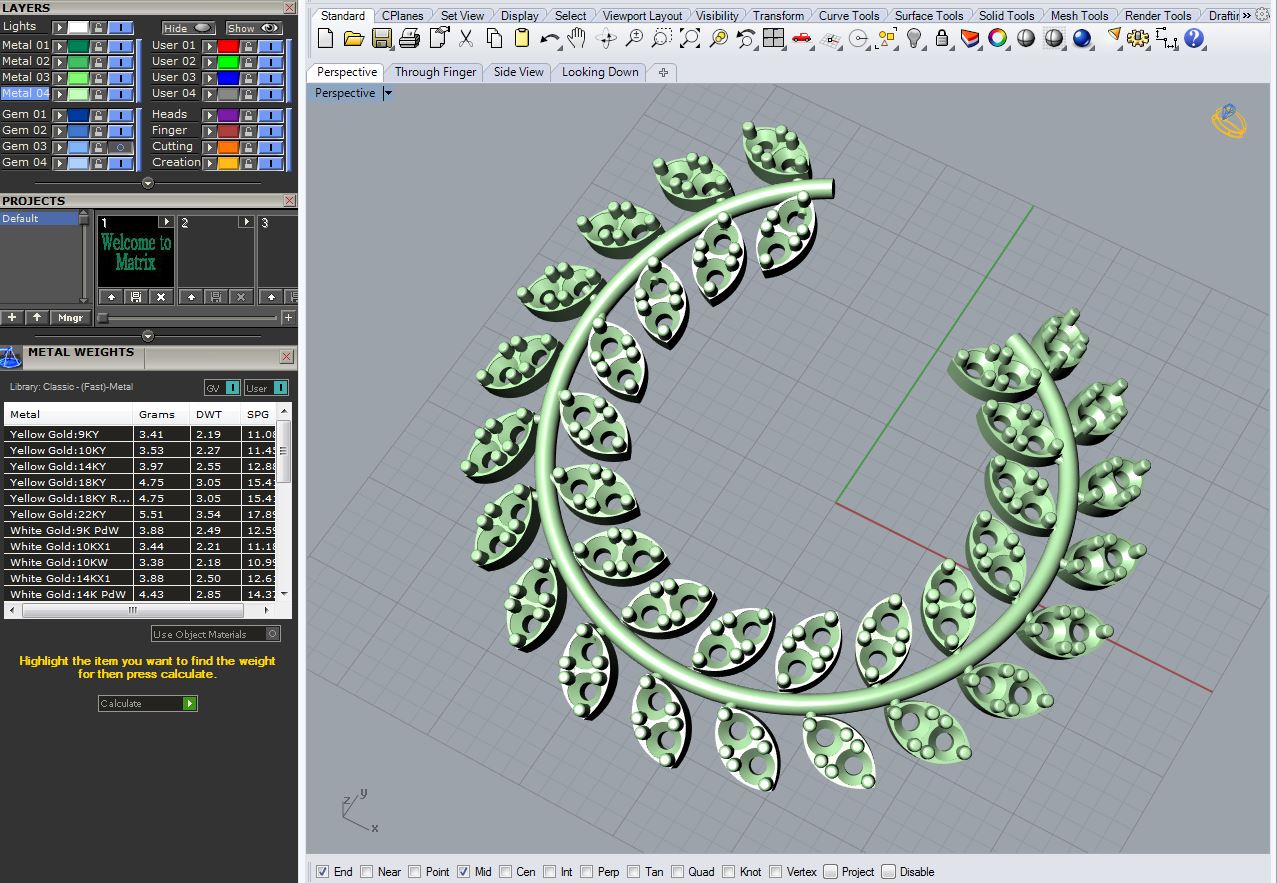Open the Transform menu
The height and width of the screenshot is (883, 1277).
coord(778,15)
